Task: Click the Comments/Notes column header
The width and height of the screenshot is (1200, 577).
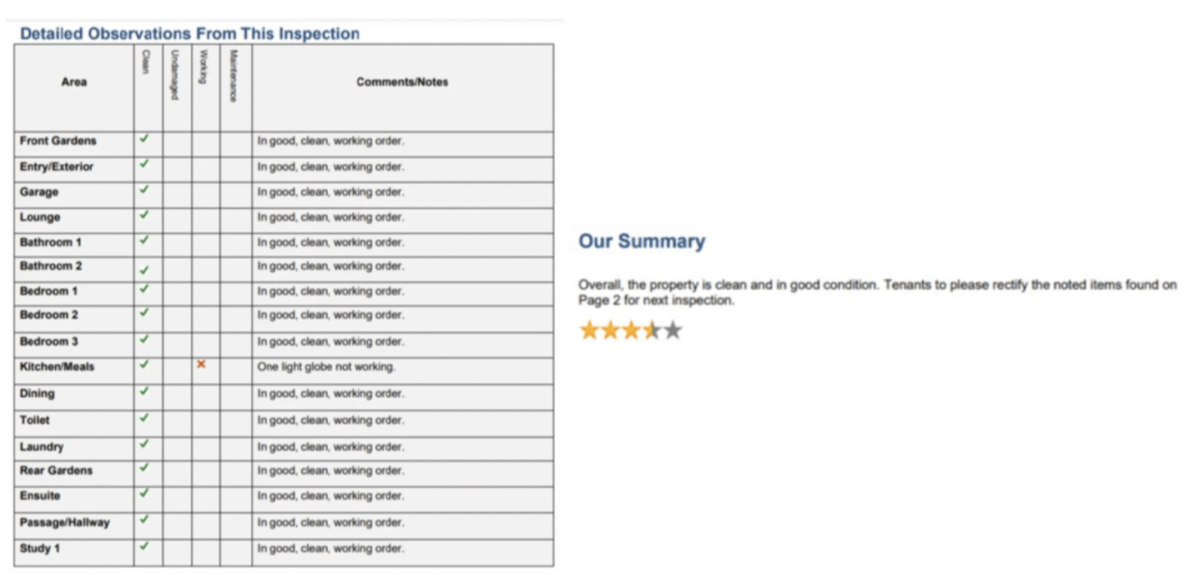Action: (x=402, y=83)
